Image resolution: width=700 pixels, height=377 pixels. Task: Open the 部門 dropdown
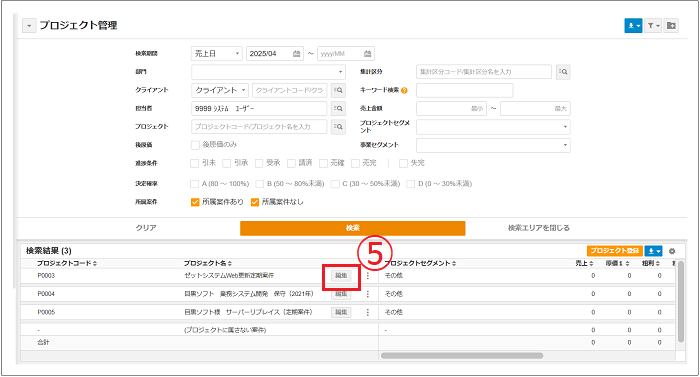269,72
